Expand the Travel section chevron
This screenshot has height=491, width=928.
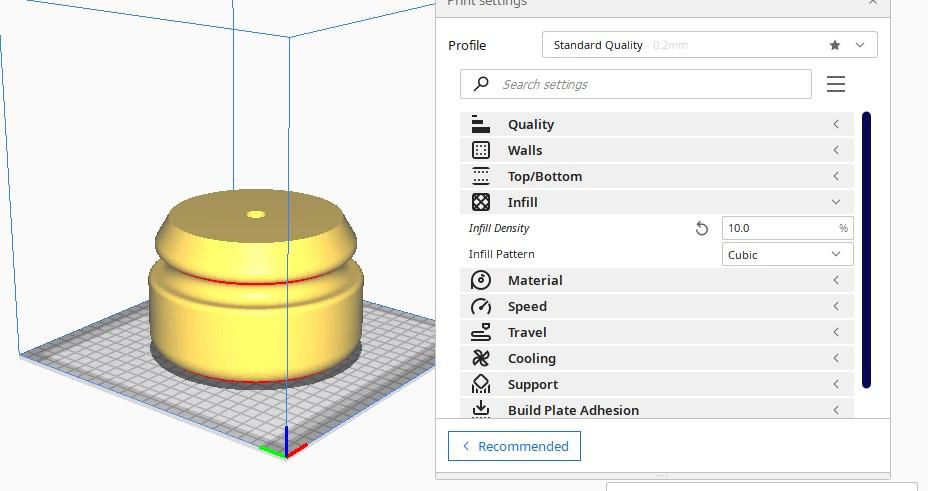(836, 332)
